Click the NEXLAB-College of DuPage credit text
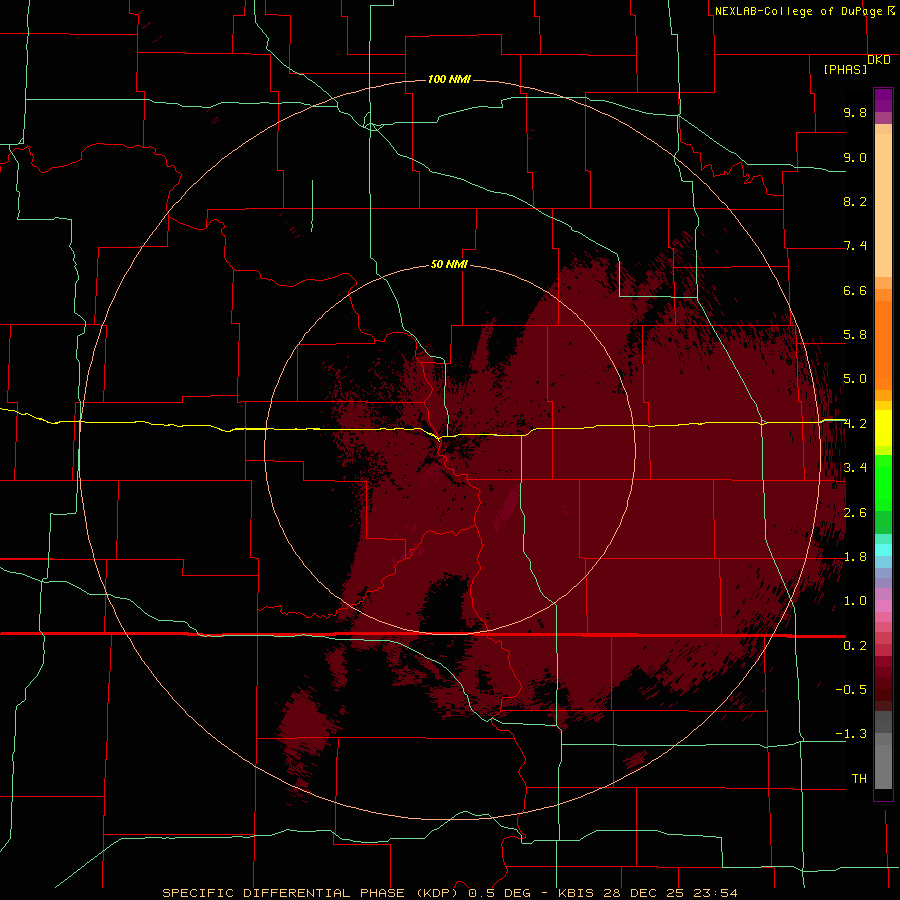 point(798,11)
